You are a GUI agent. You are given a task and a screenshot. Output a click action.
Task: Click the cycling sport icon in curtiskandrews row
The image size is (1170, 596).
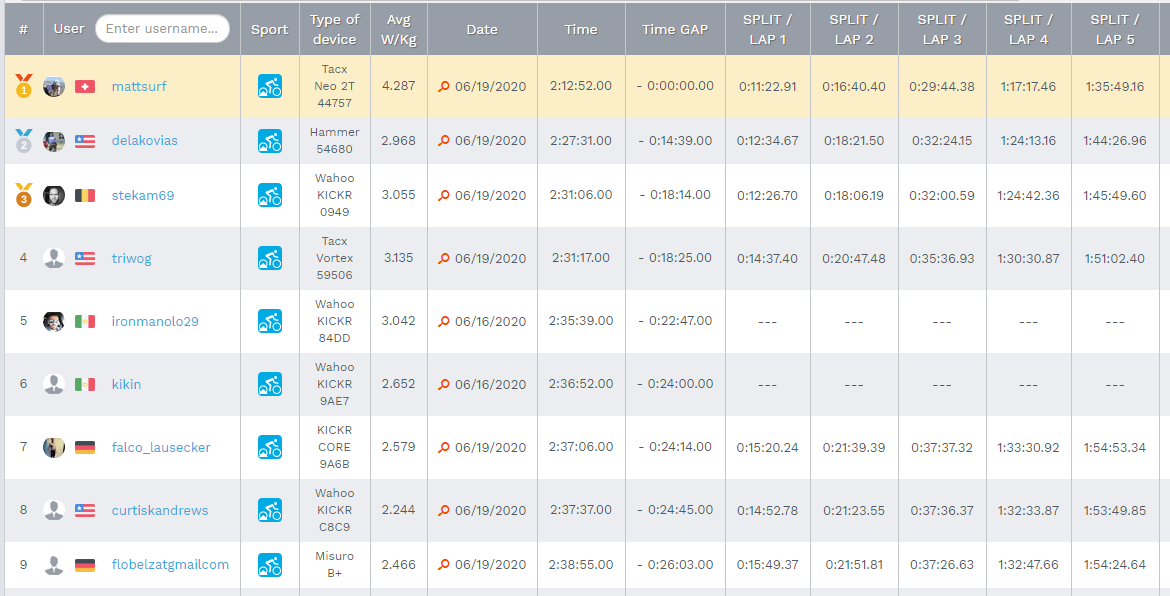click(269, 510)
